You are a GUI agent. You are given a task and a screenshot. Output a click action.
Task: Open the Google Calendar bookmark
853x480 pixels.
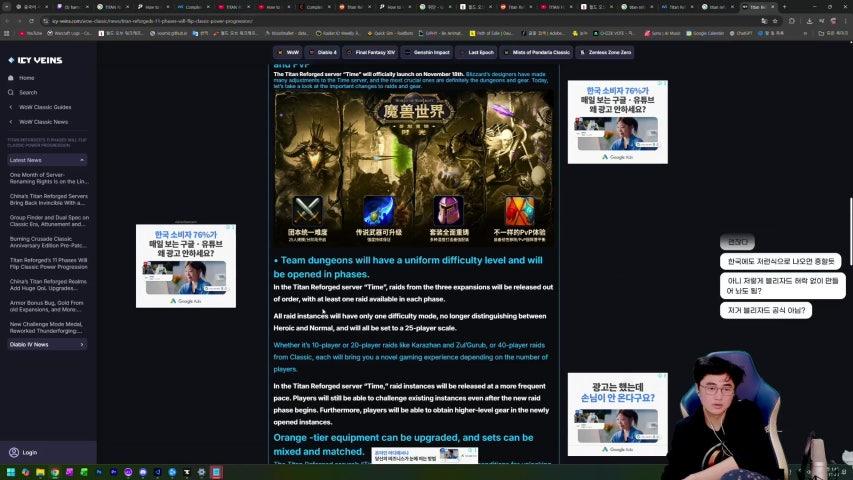click(704, 33)
